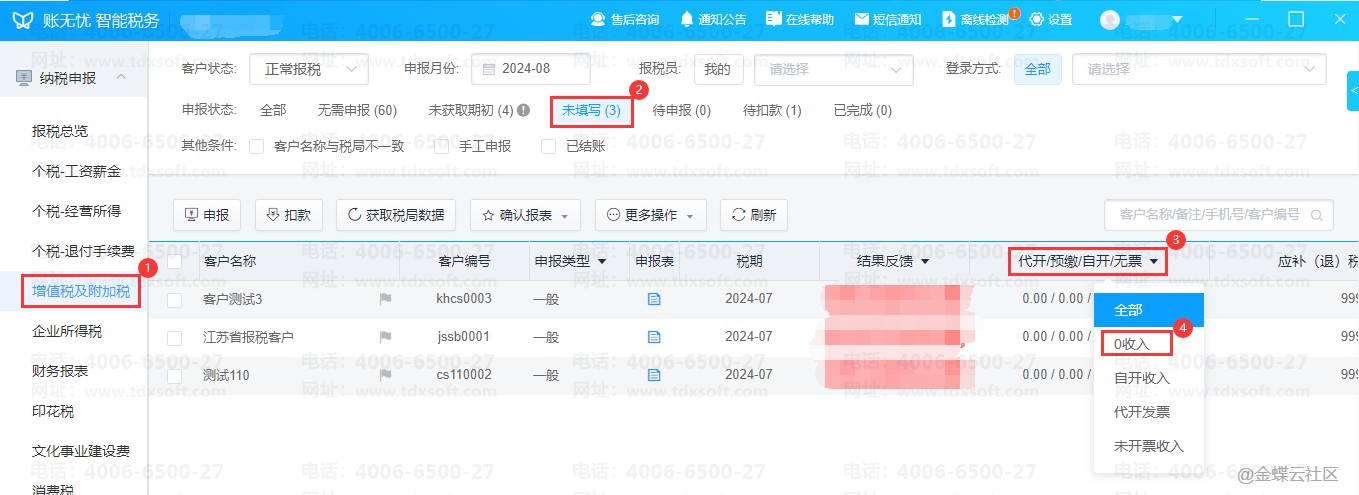Check the 手工申报 checkbox

442,147
